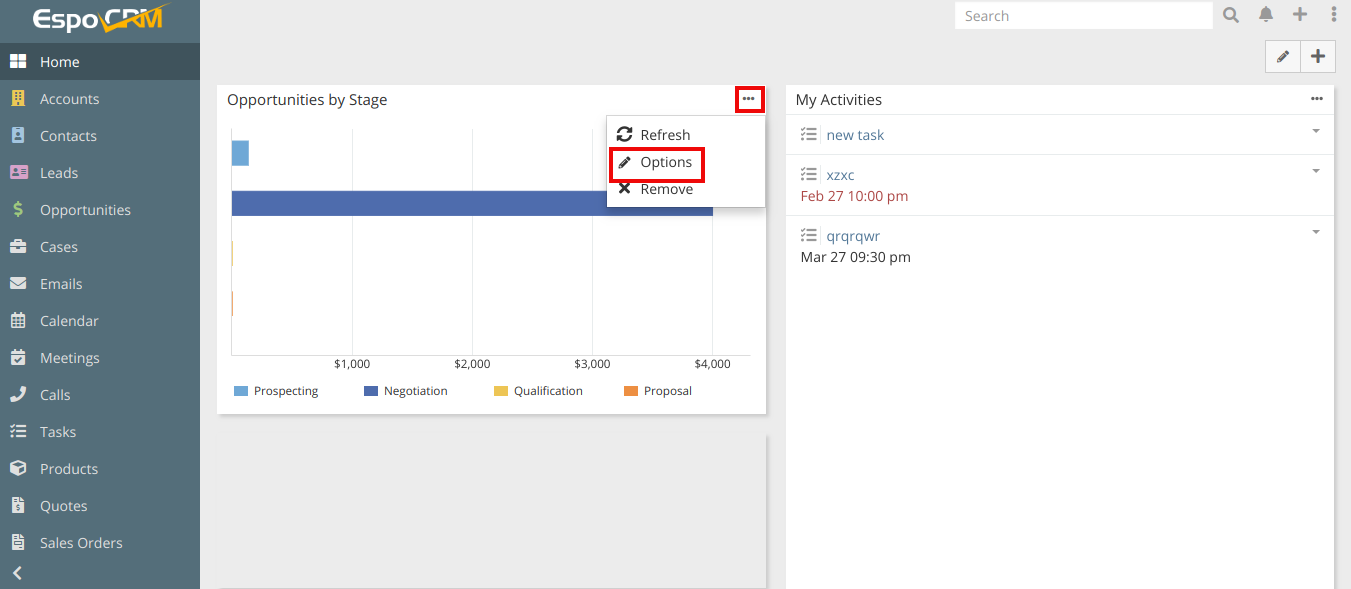Collapse the sidebar with left chevron

[x=17, y=573]
